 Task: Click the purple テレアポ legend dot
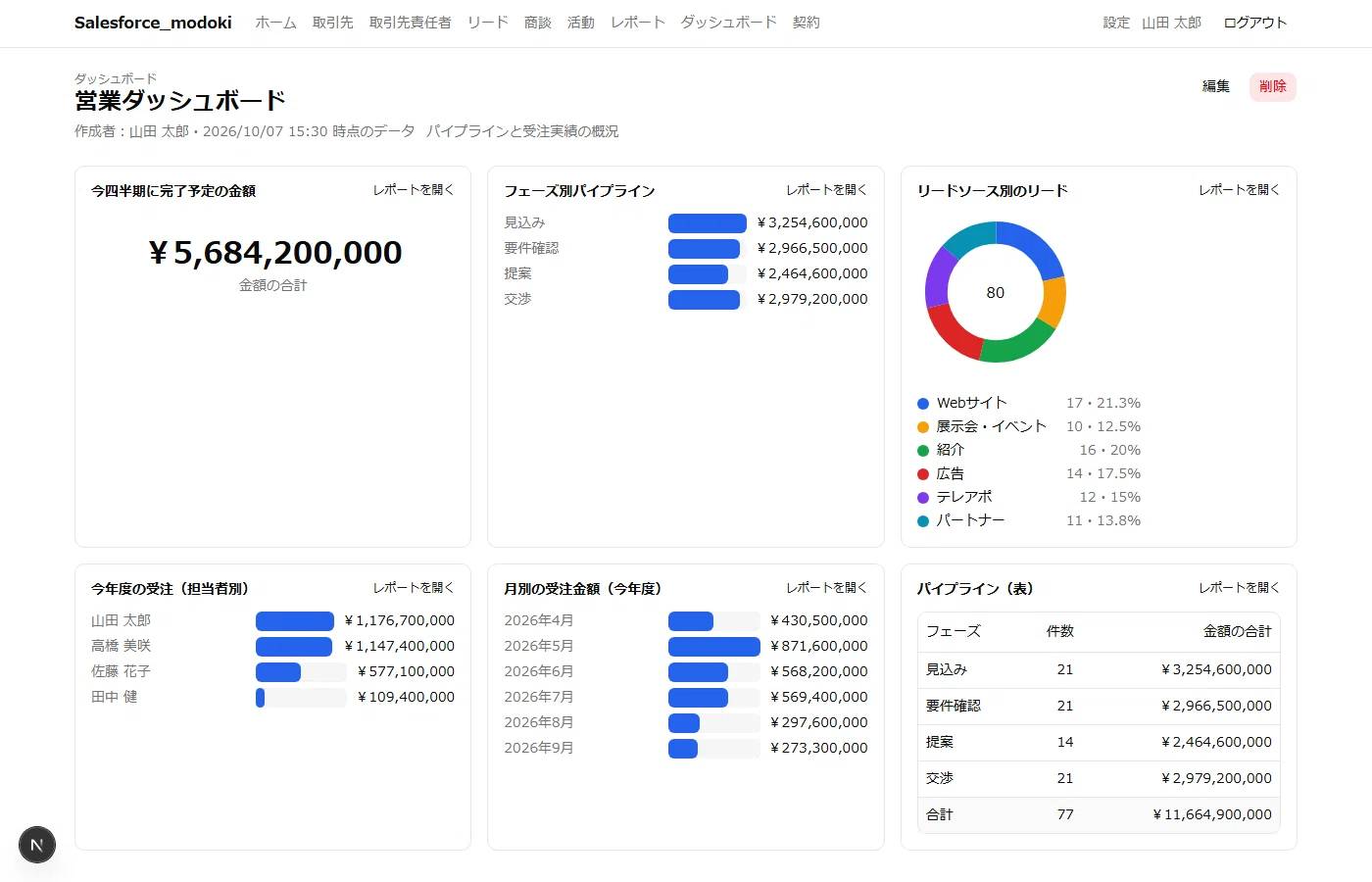pos(923,498)
